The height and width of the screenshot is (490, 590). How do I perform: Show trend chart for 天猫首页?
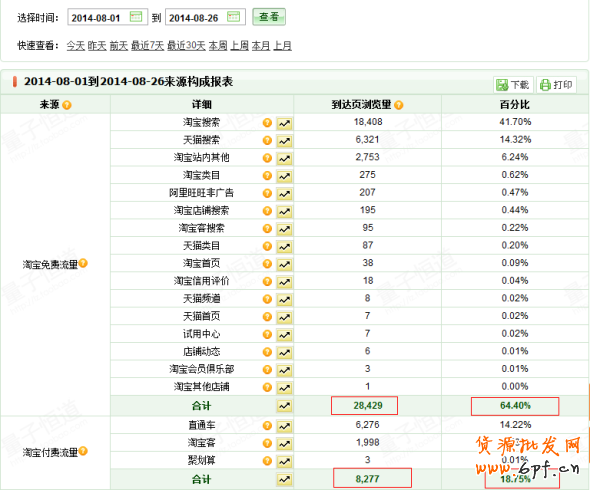[x=284, y=317]
